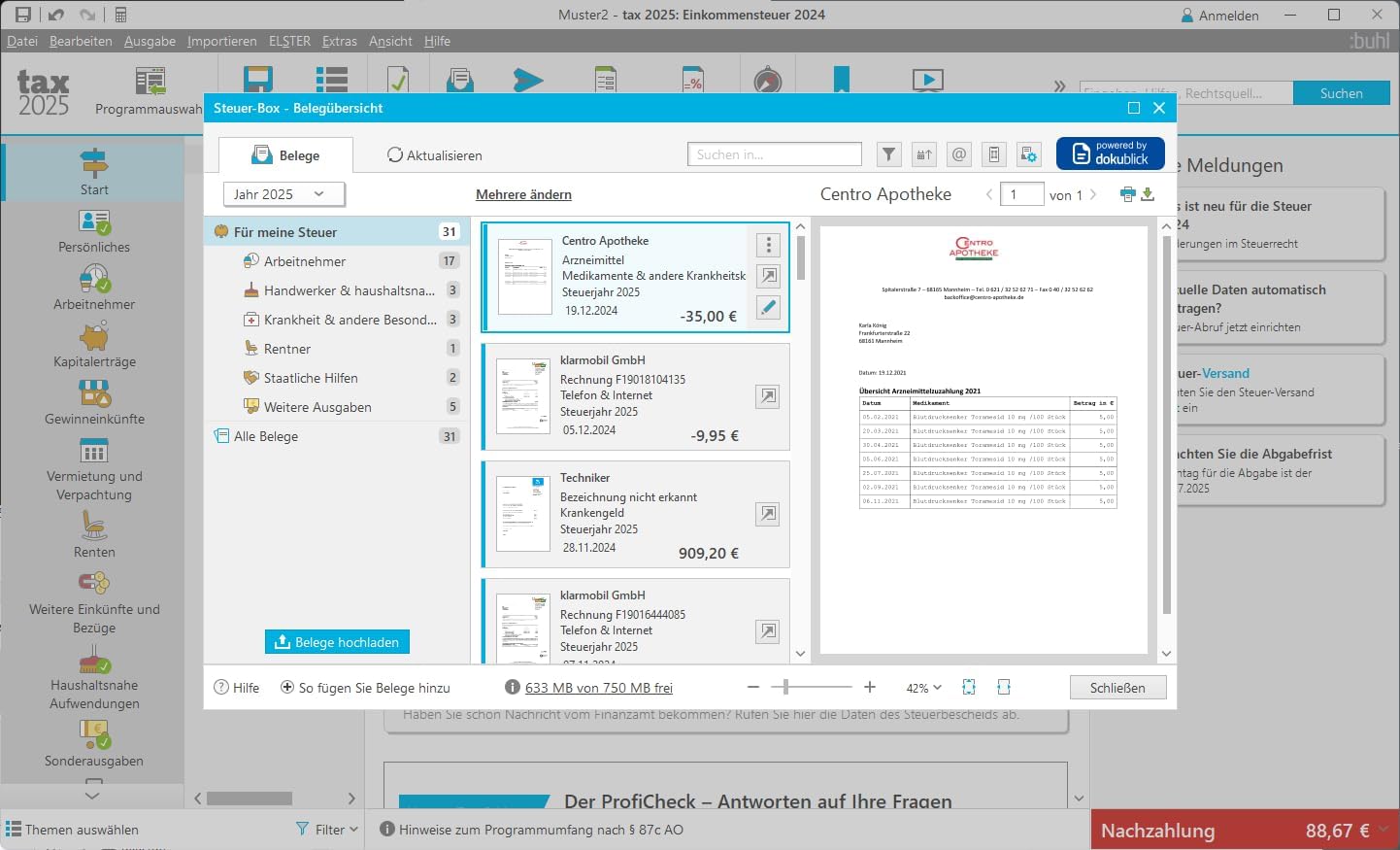Open the Jahr 2025 year dropdown
The height and width of the screenshot is (850, 1400).
284,194
